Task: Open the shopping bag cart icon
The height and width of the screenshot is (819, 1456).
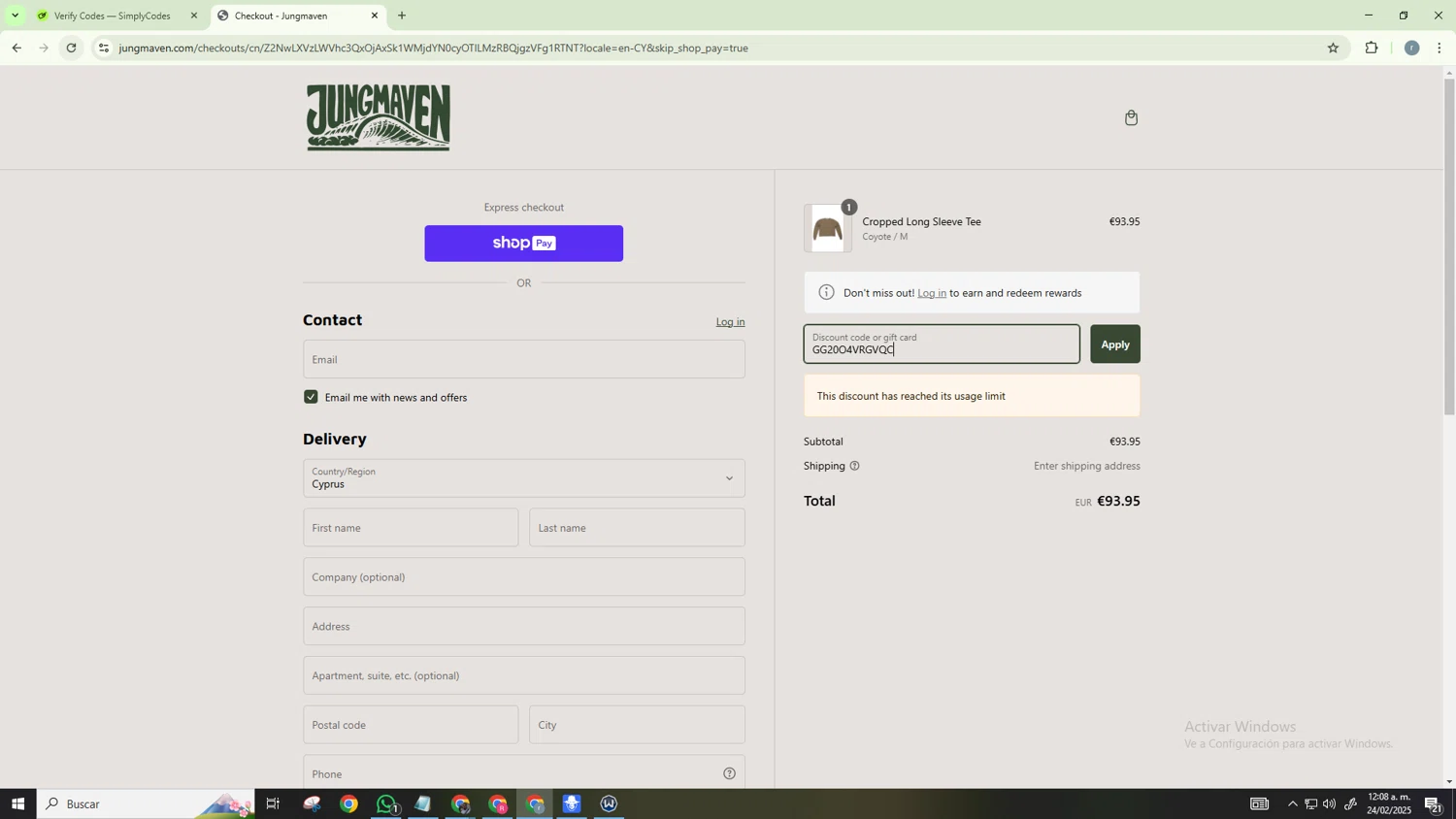Action: [x=1131, y=117]
